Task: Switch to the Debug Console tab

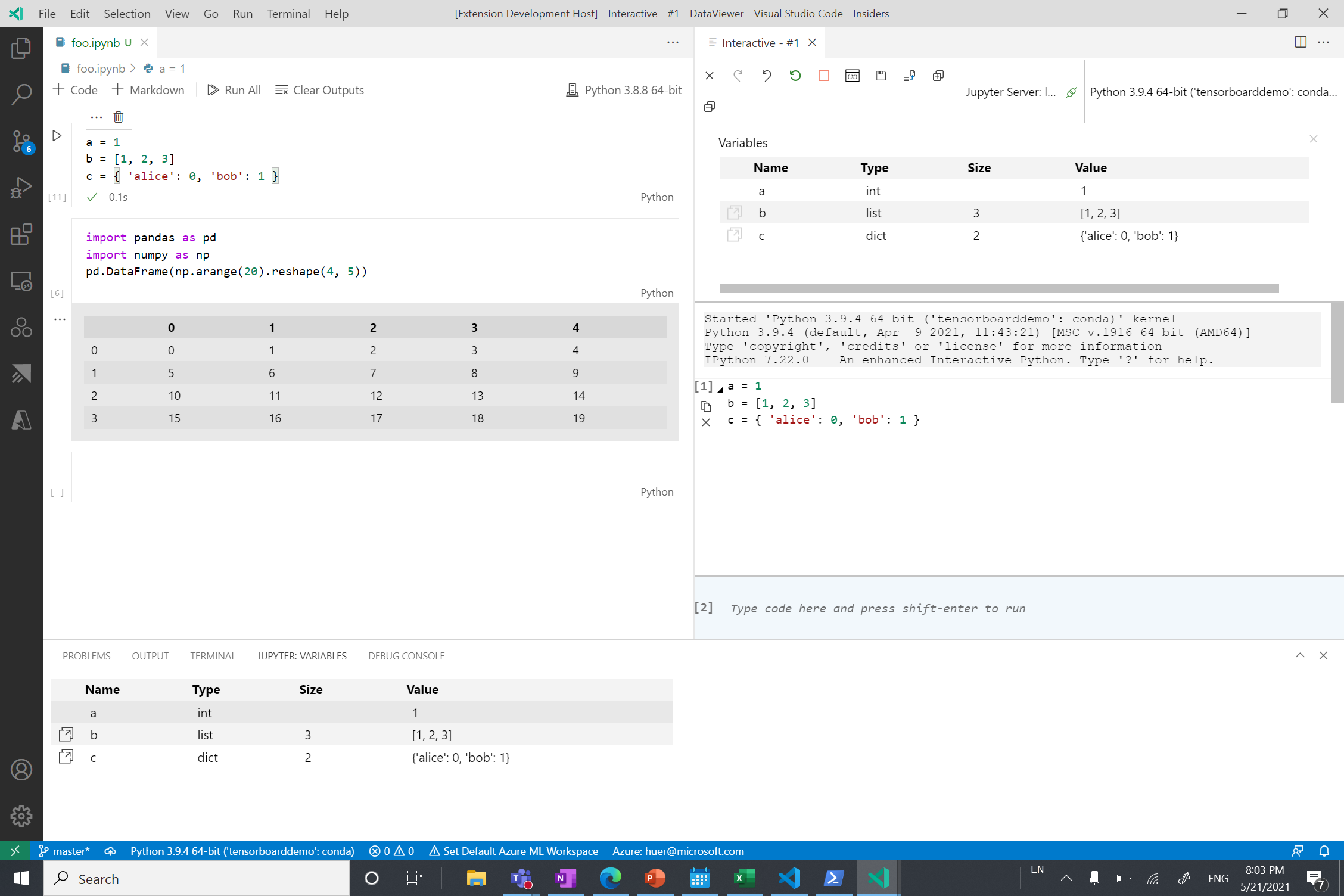Action: (x=406, y=655)
